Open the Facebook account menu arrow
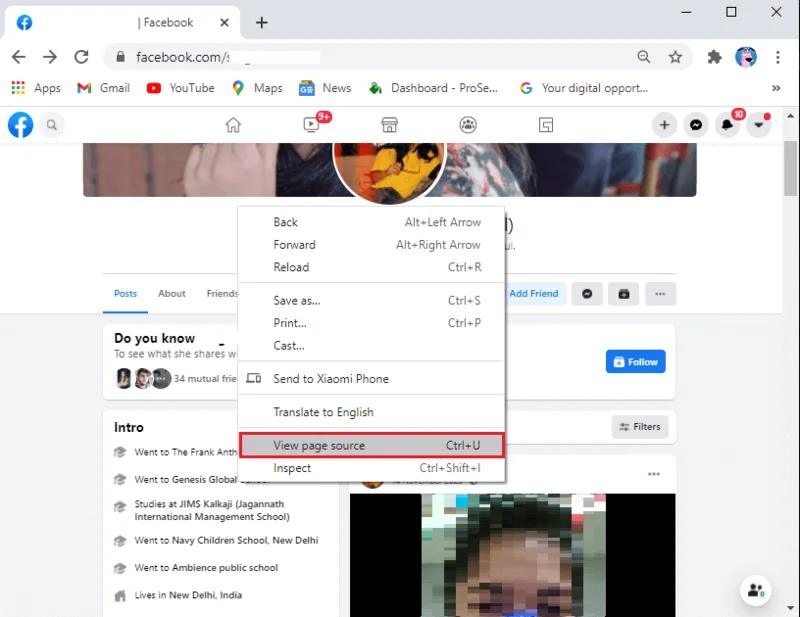 (x=758, y=125)
